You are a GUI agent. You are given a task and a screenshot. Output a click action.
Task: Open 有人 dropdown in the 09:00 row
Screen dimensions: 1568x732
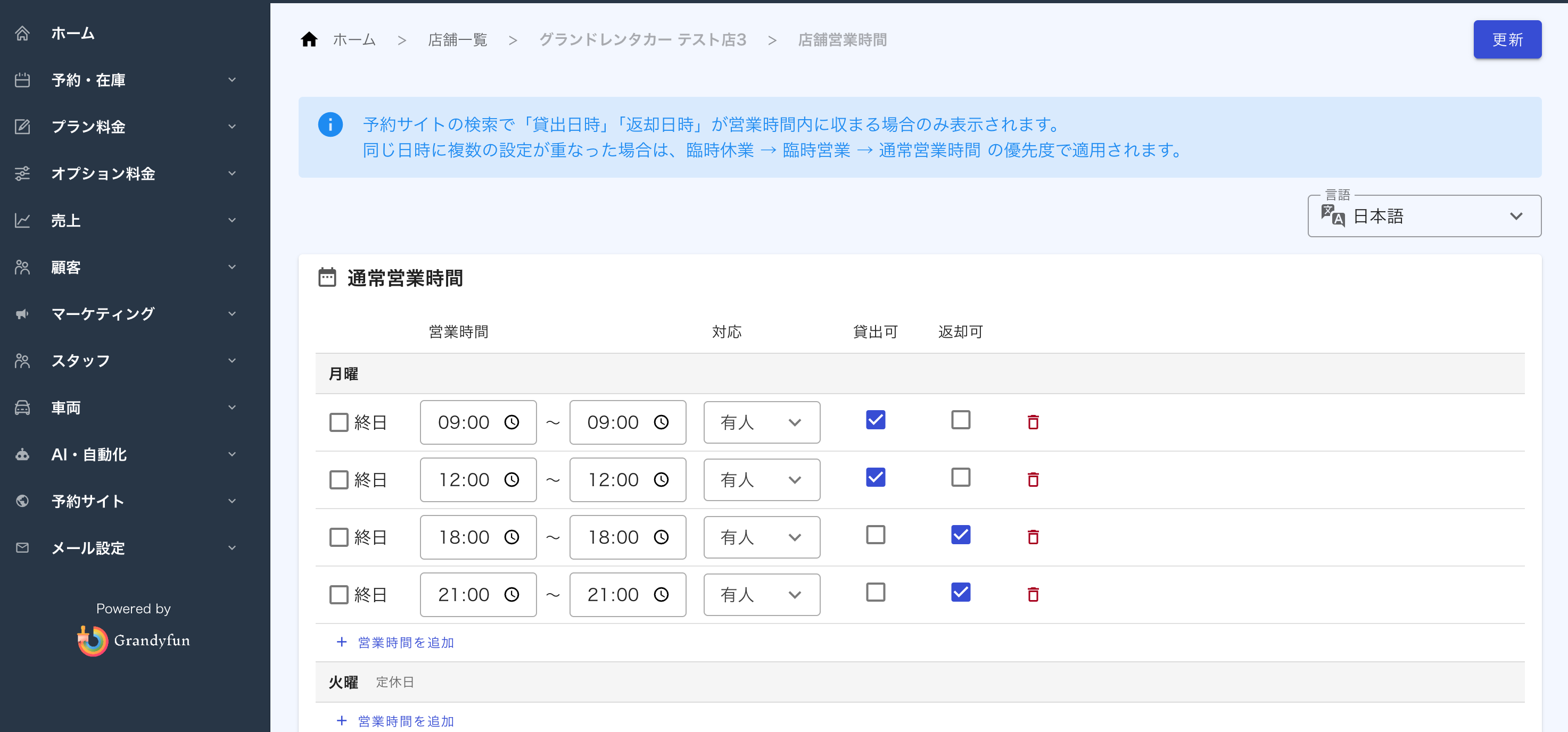(x=762, y=422)
